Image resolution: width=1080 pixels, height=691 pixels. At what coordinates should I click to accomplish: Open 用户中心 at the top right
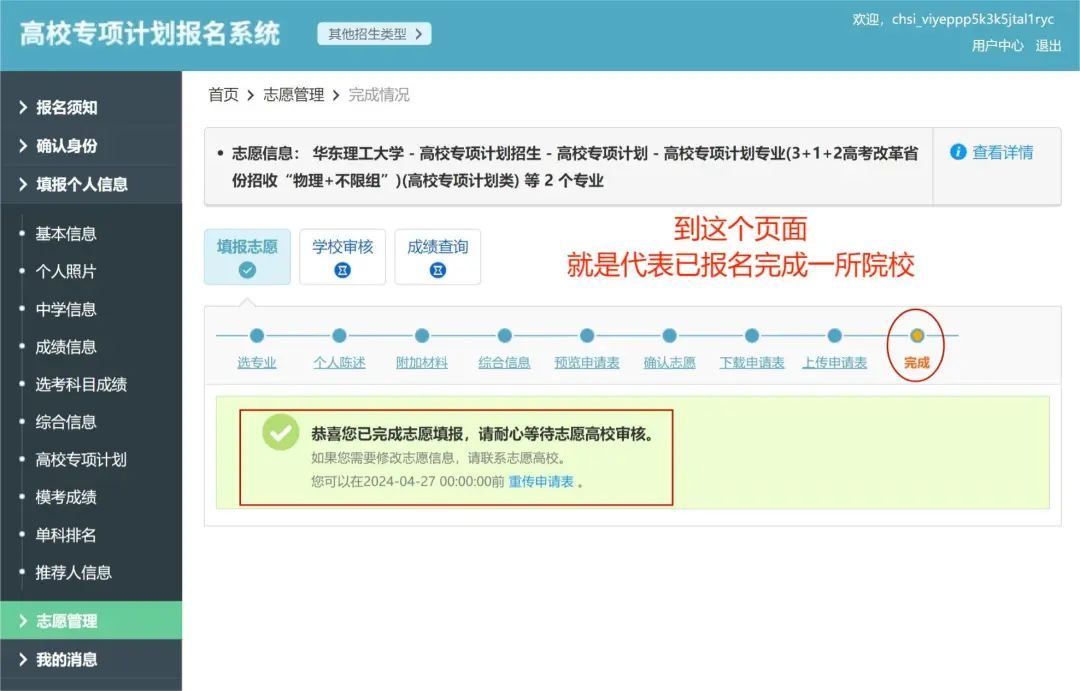(996, 46)
